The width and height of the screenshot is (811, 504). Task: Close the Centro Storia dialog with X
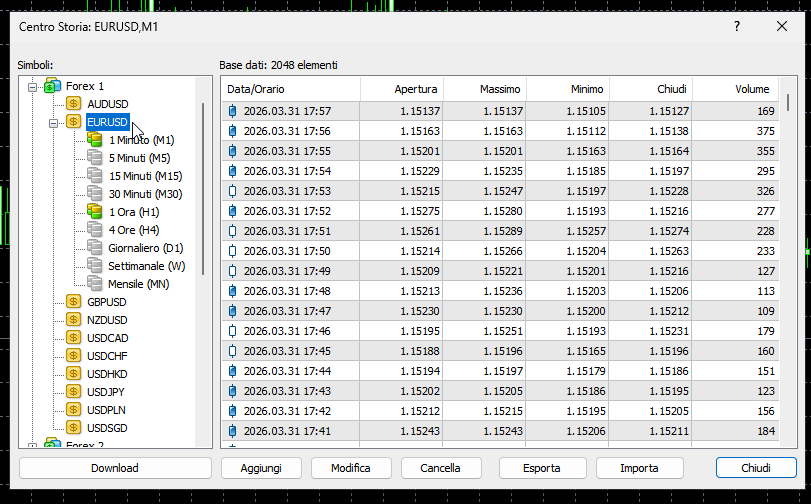click(782, 26)
